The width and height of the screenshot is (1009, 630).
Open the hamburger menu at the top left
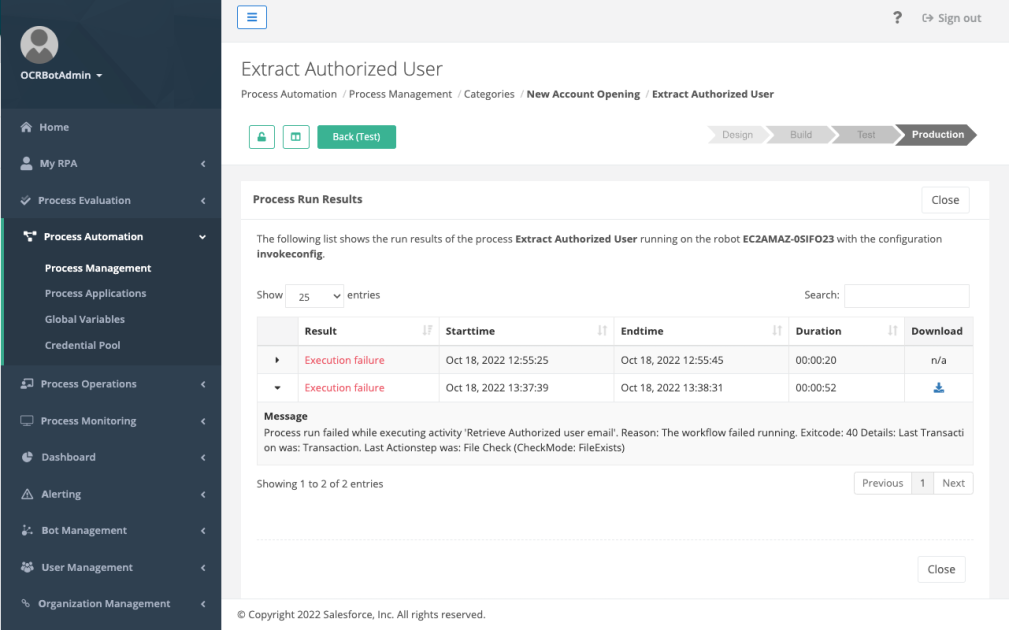(251, 17)
